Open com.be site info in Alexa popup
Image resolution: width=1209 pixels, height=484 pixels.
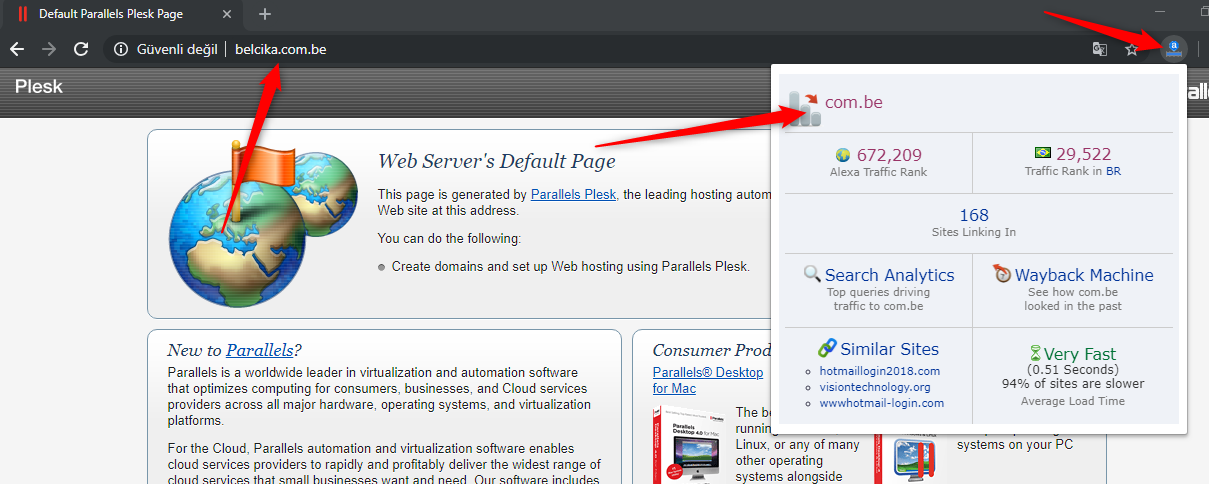coord(854,102)
